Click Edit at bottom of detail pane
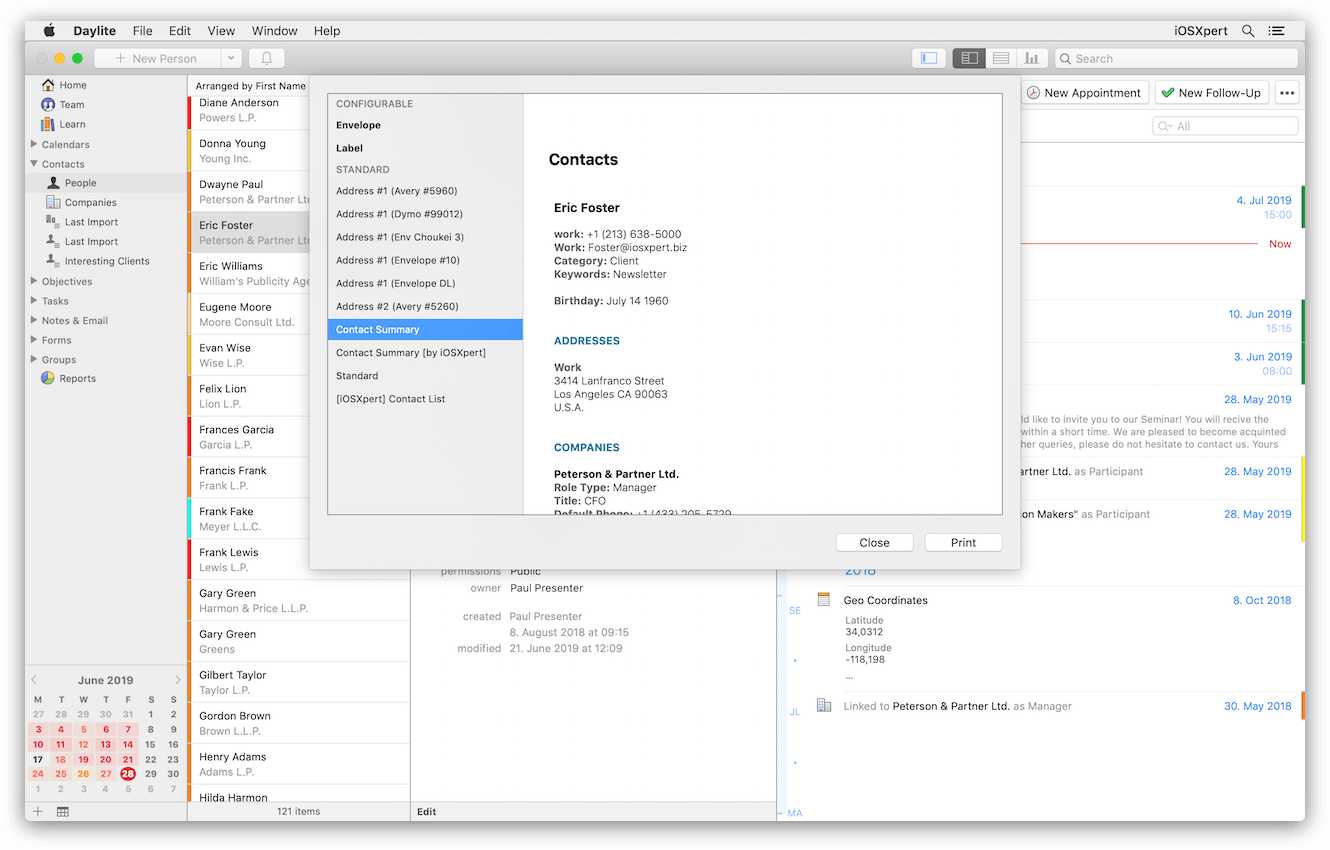 [x=427, y=812]
